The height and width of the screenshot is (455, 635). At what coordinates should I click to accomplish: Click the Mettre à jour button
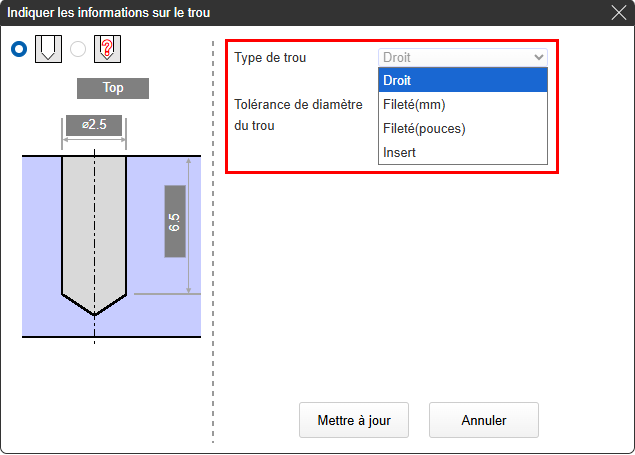(354, 420)
